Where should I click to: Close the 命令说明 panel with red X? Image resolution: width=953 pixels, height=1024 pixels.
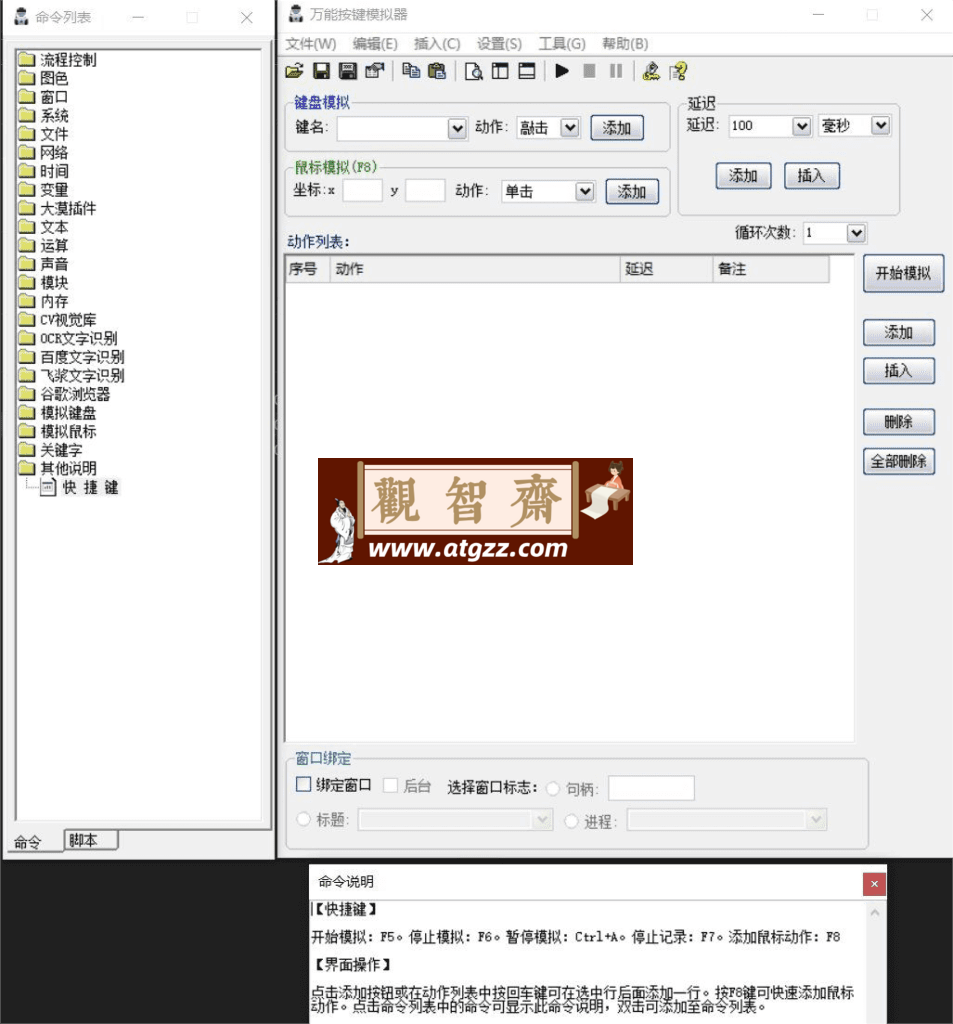point(874,884)
